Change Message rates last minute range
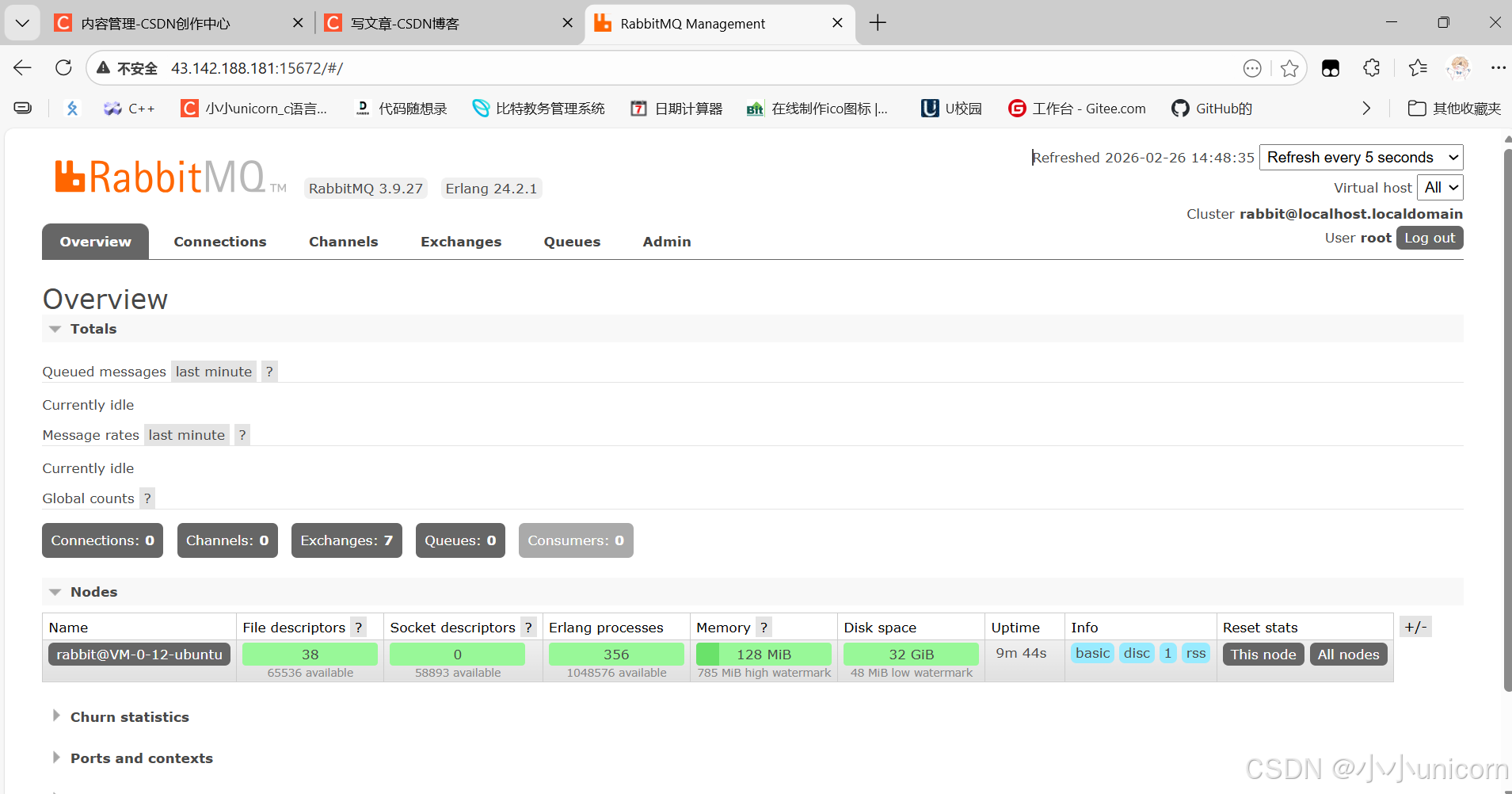The width and height of the screenshot is (1512, 794). (187, 435)
